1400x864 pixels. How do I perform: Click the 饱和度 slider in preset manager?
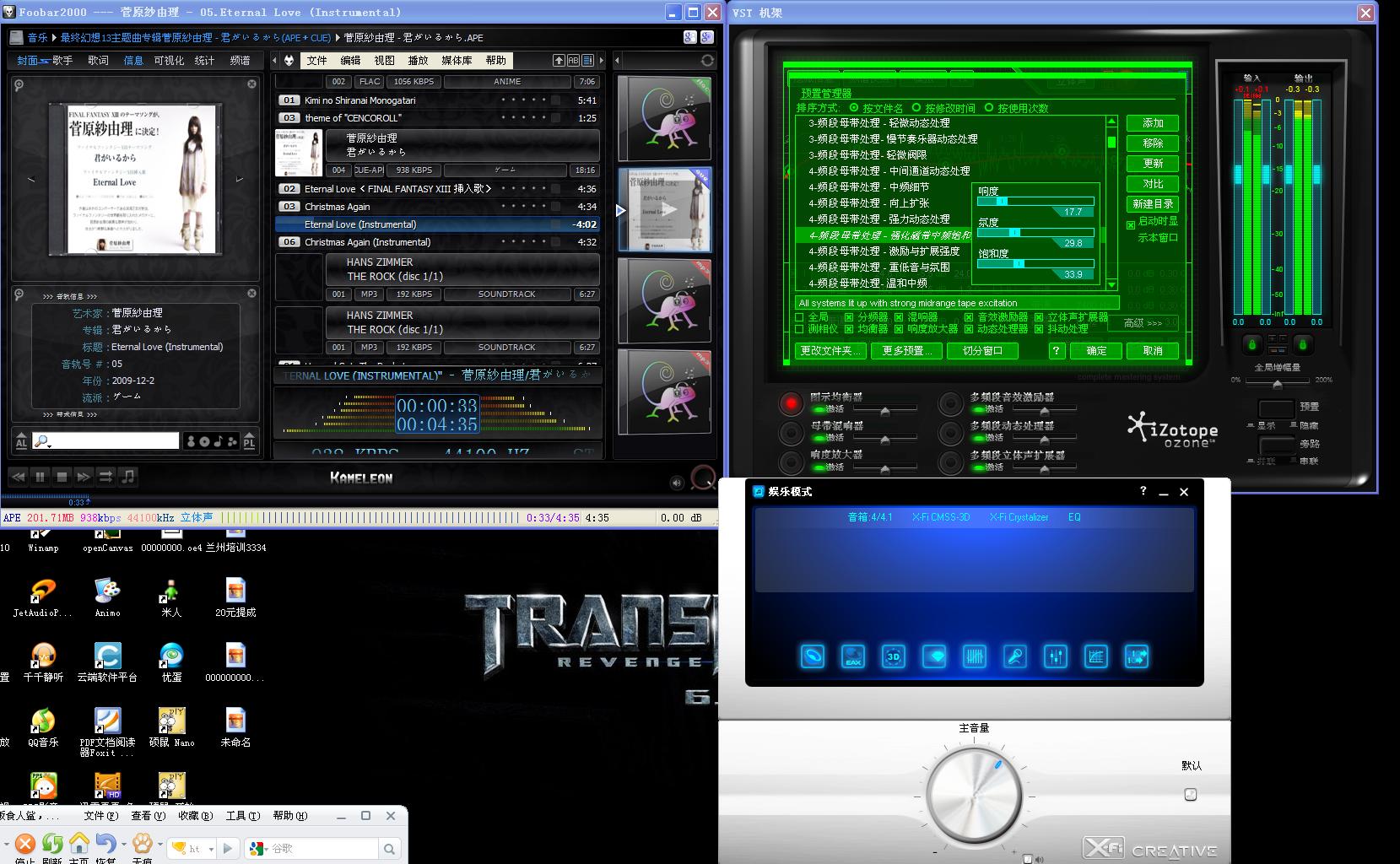tap(1035, 263)
